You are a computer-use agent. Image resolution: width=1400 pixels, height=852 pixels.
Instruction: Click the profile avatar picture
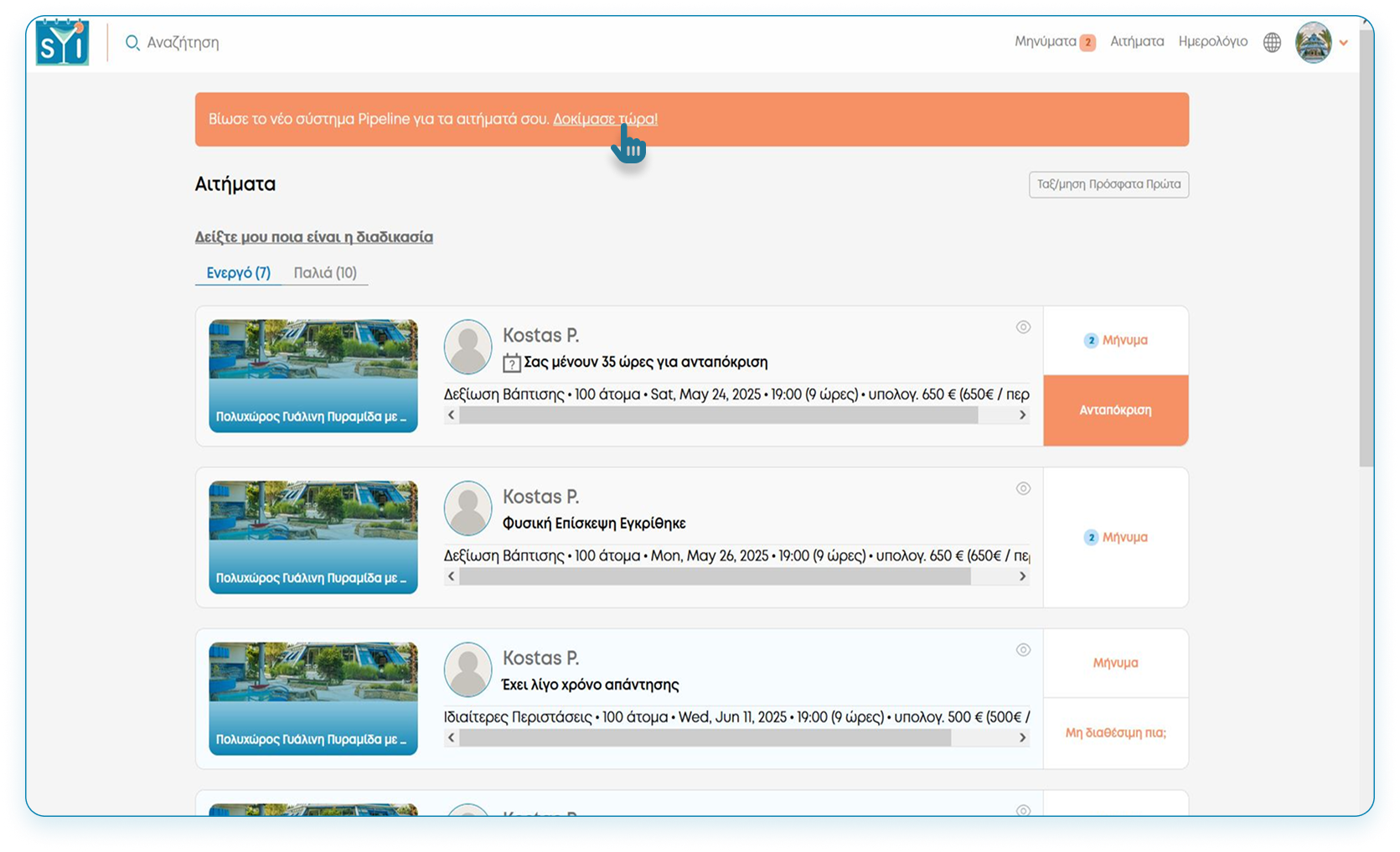click(1313, 43)
